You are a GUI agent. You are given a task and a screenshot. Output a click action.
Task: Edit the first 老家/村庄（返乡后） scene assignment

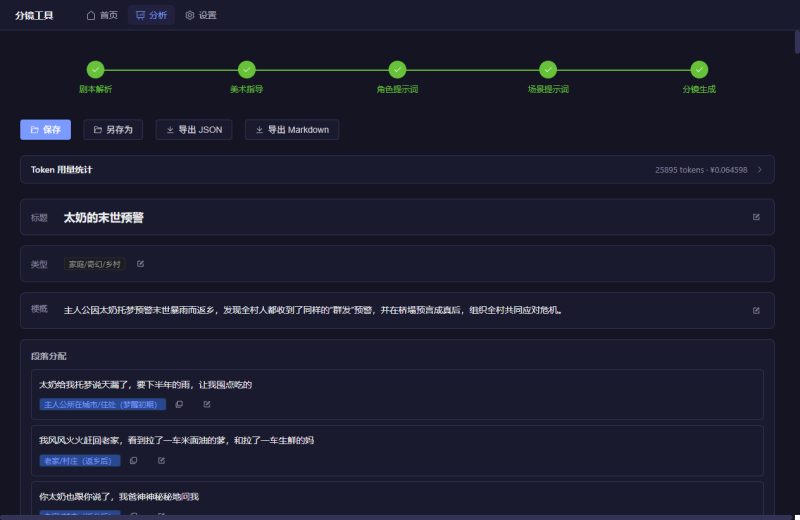[x=161, y=461]
